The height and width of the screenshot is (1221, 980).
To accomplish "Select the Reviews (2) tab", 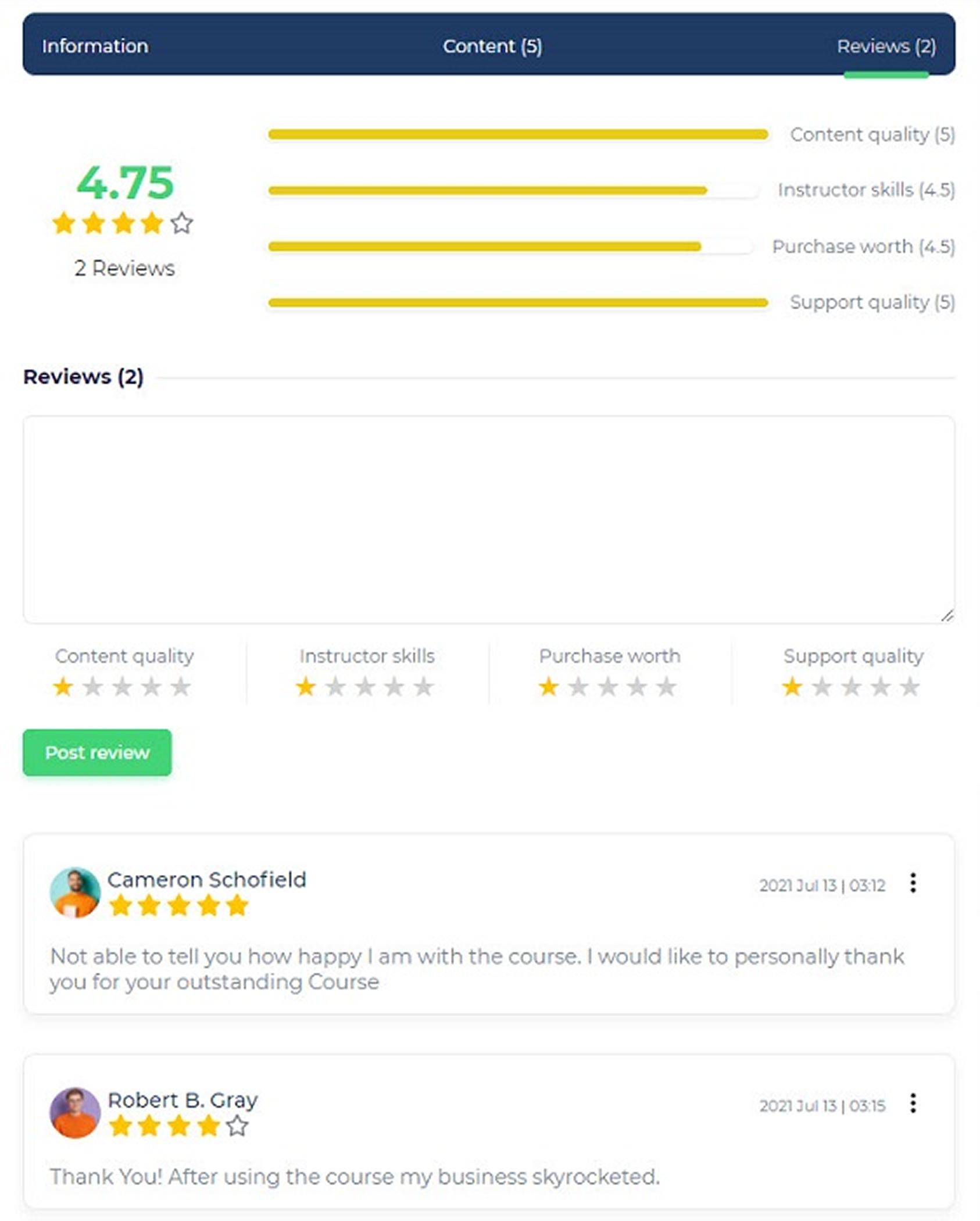I will coord(886,46).
